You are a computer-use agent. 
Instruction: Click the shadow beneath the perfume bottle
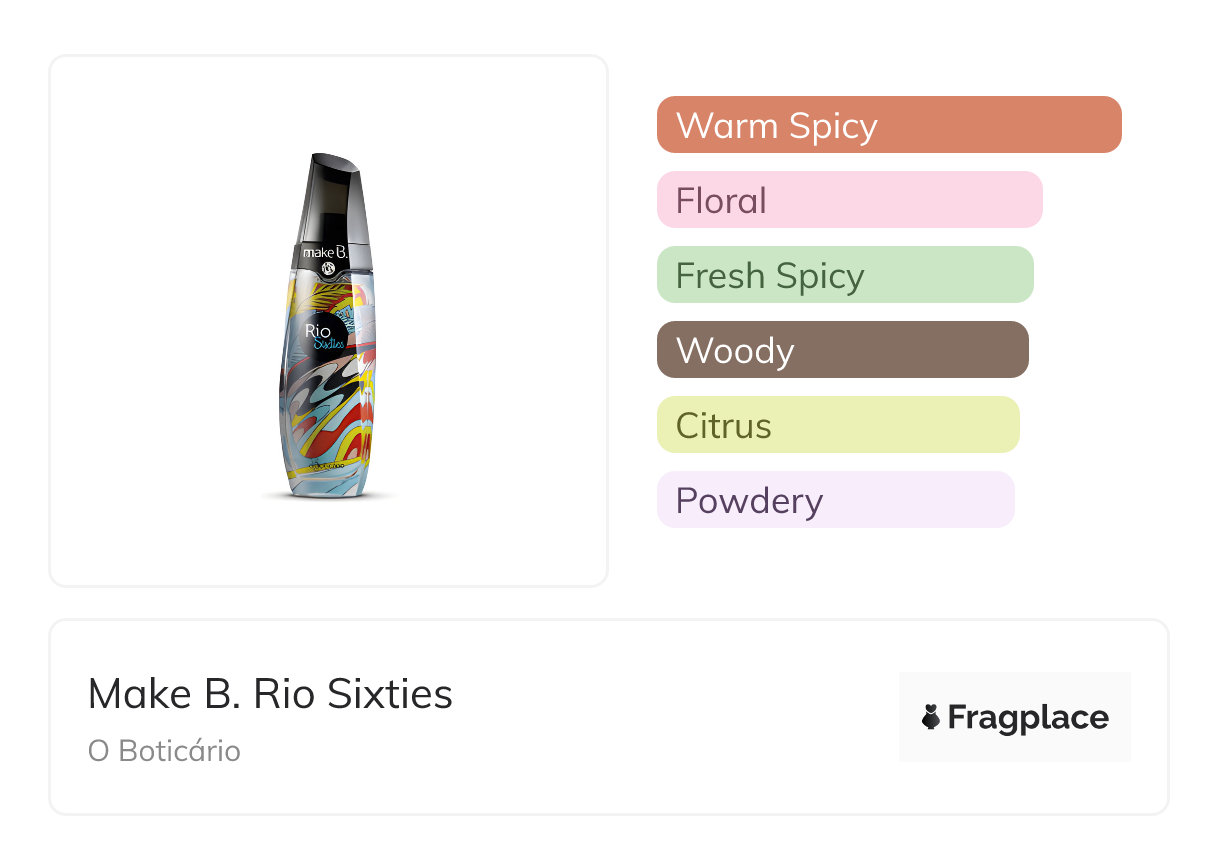(x=328, y=495)
